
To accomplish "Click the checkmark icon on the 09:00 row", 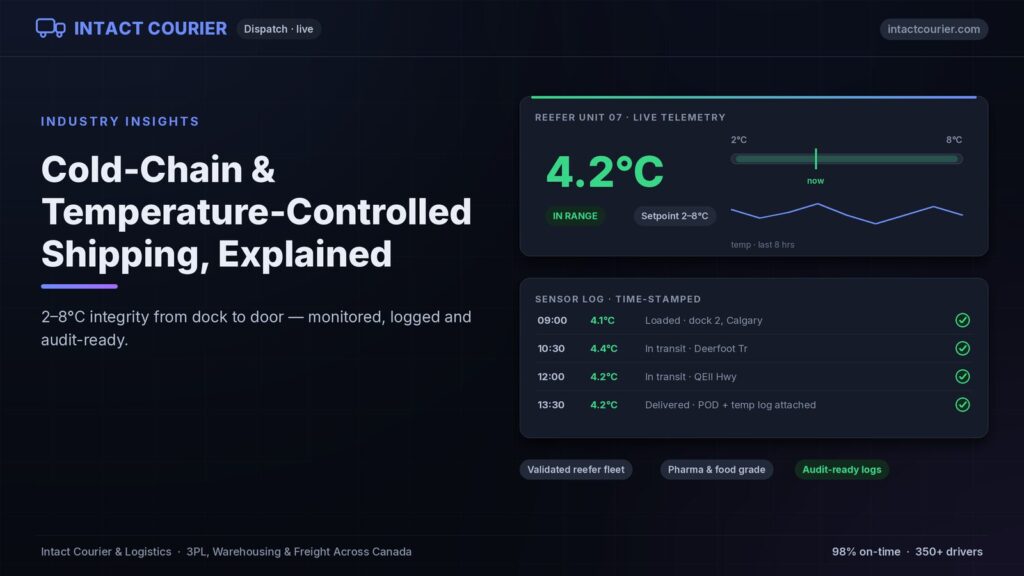I will point(962,320).
